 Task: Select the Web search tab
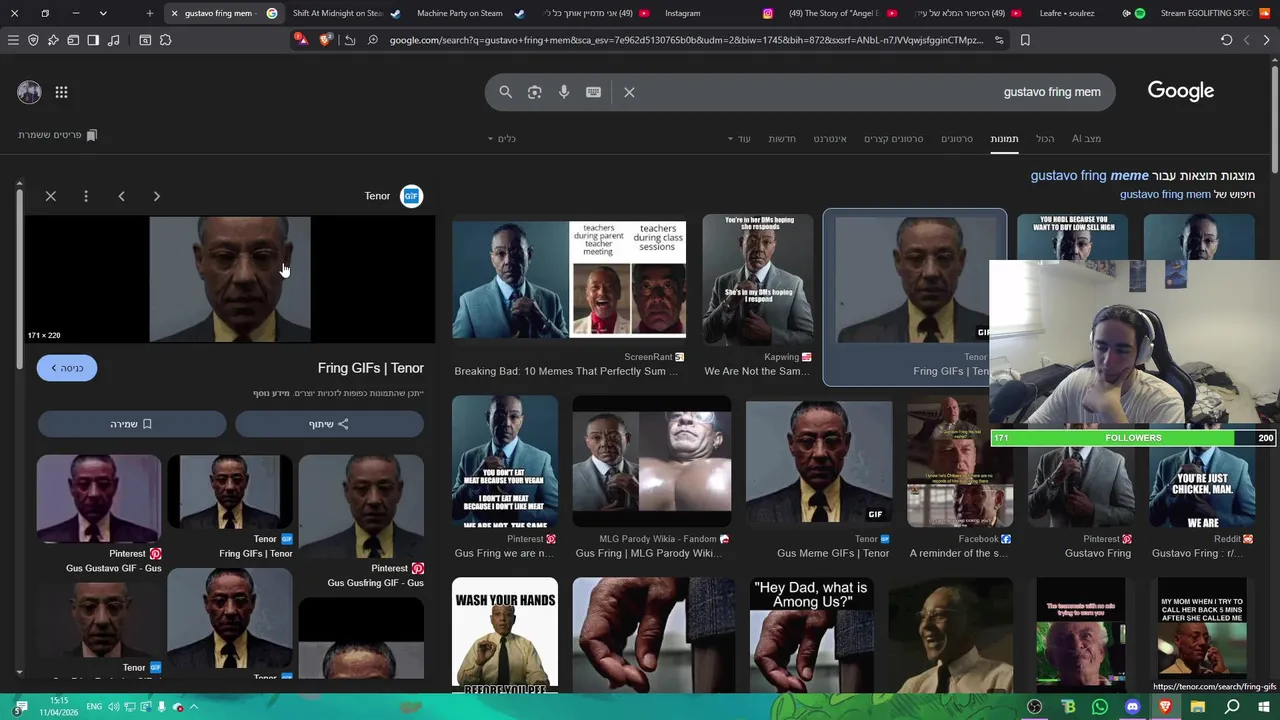point(830,139)
